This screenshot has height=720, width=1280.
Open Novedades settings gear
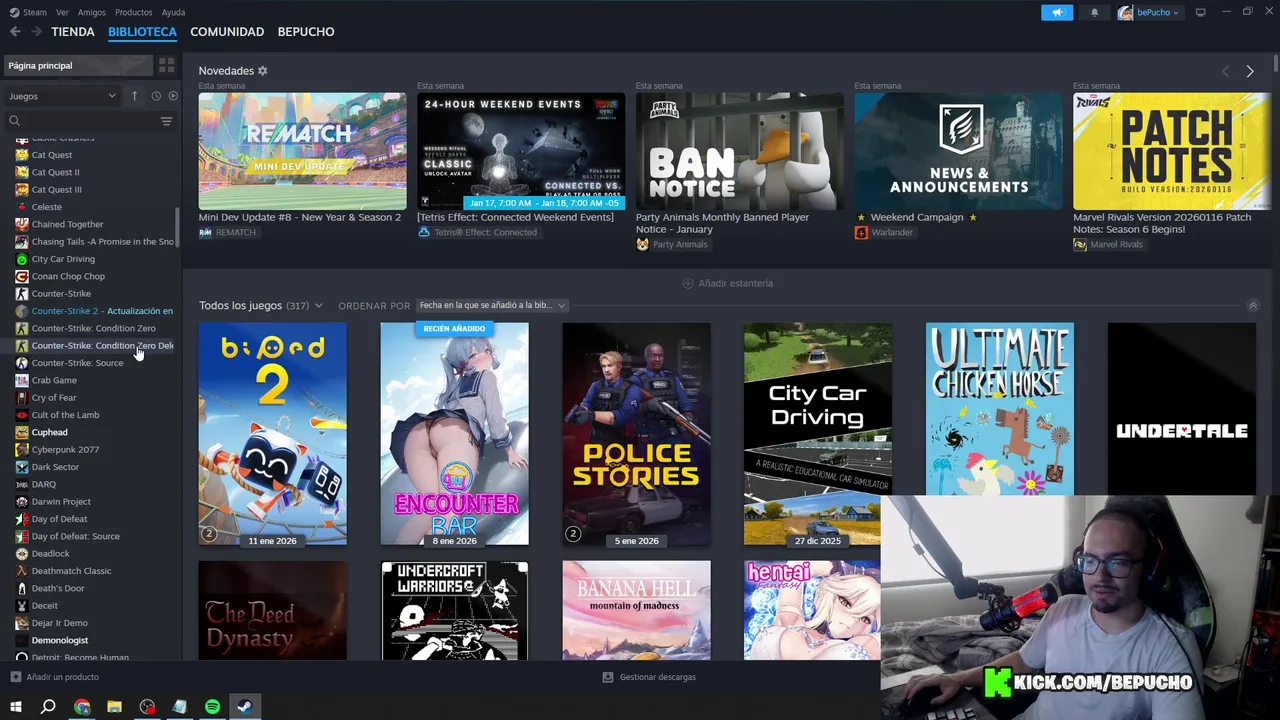tap(263, 71)
